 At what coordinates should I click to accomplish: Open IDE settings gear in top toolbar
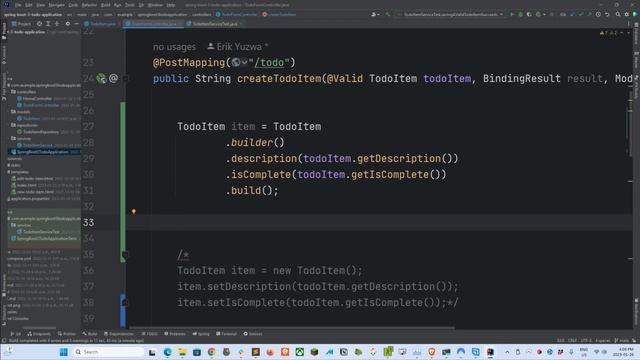tap(627, 14)
